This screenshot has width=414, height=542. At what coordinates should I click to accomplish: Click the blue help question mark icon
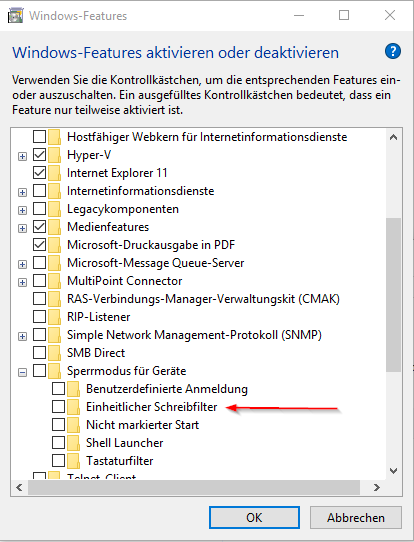[393, 52]
